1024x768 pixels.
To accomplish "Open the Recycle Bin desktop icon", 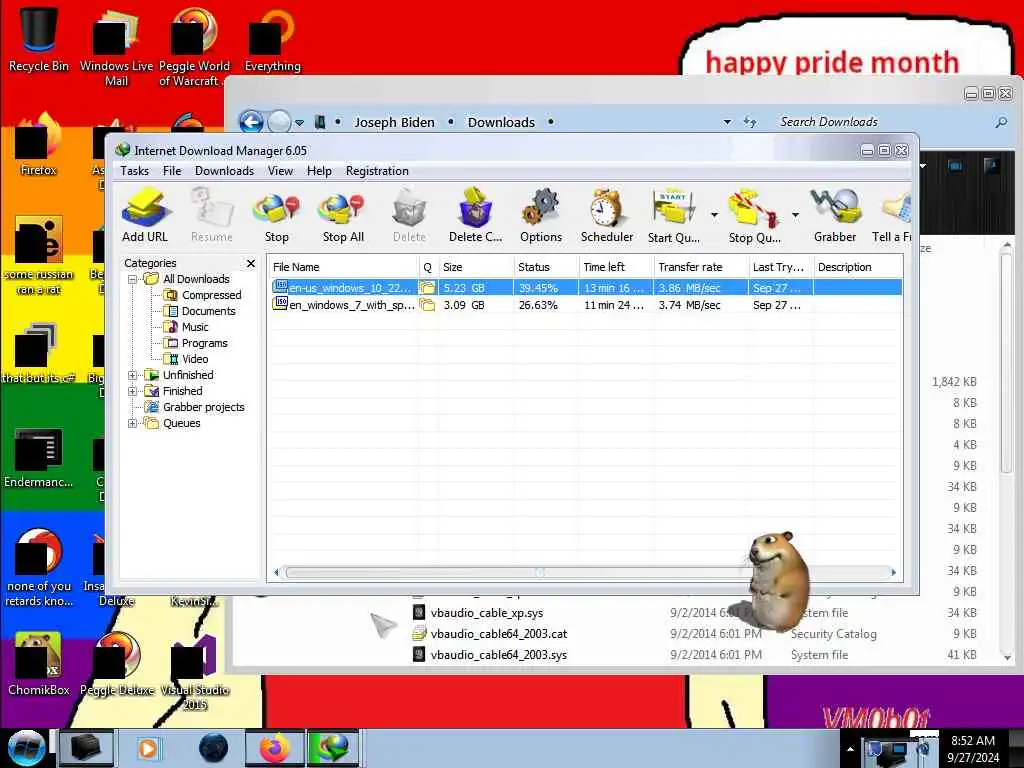I will (39, 38).
